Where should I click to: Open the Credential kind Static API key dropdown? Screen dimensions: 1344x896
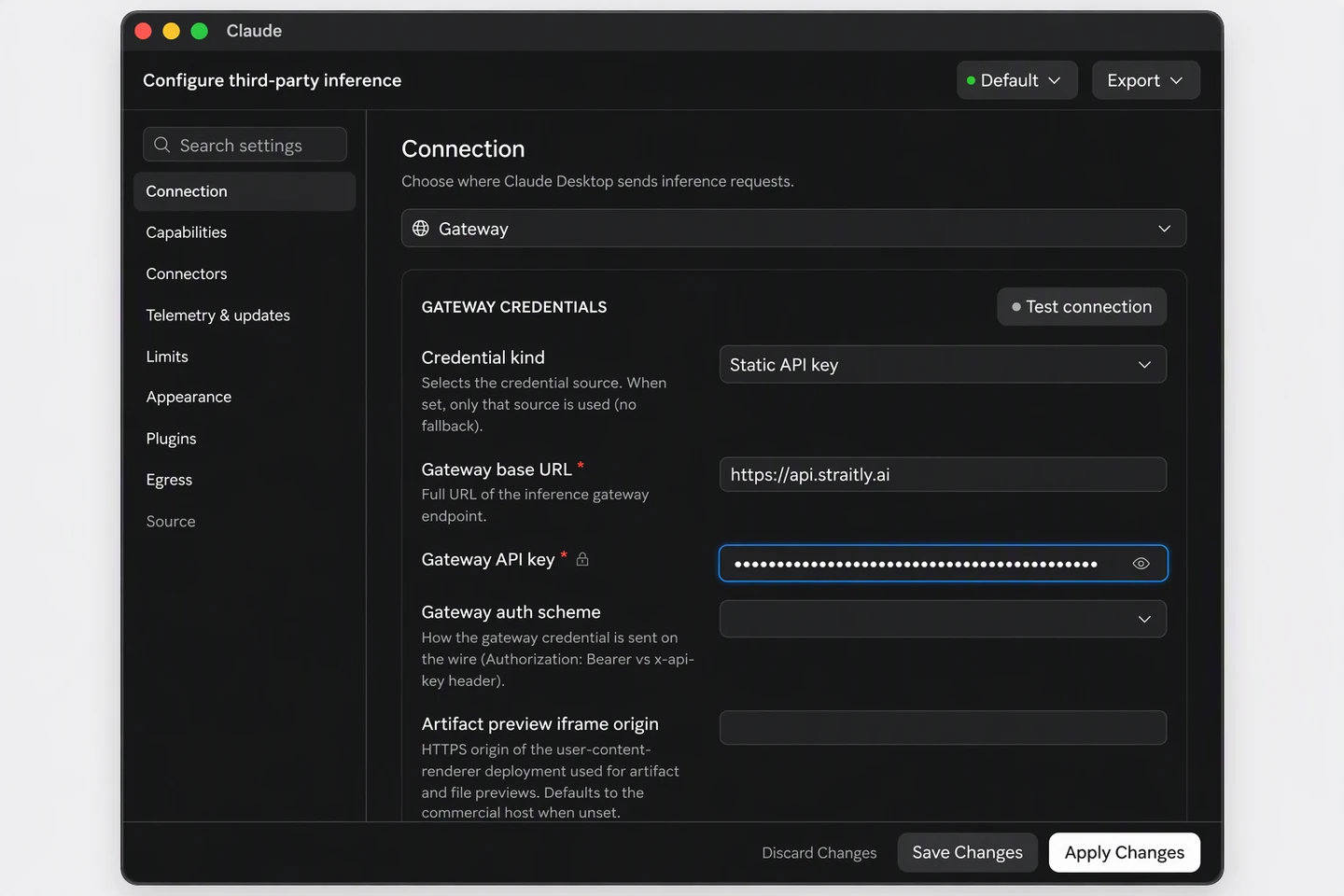[x=943, y=365]
